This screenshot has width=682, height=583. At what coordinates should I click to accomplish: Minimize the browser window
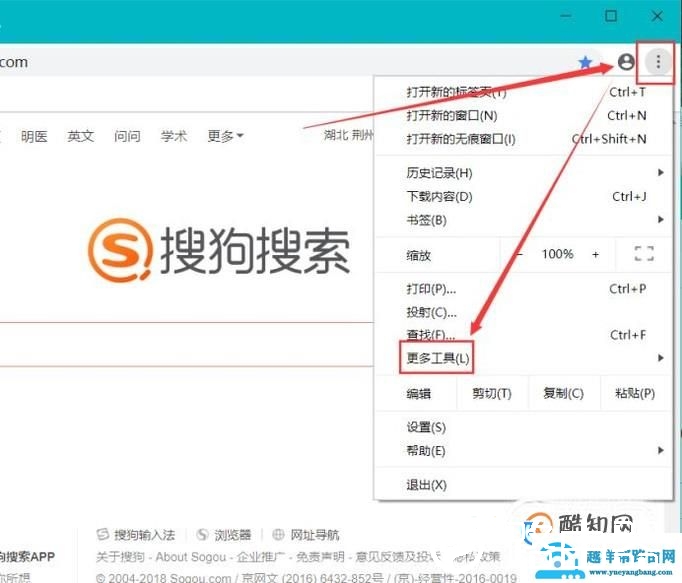click(x=566, y=16)
